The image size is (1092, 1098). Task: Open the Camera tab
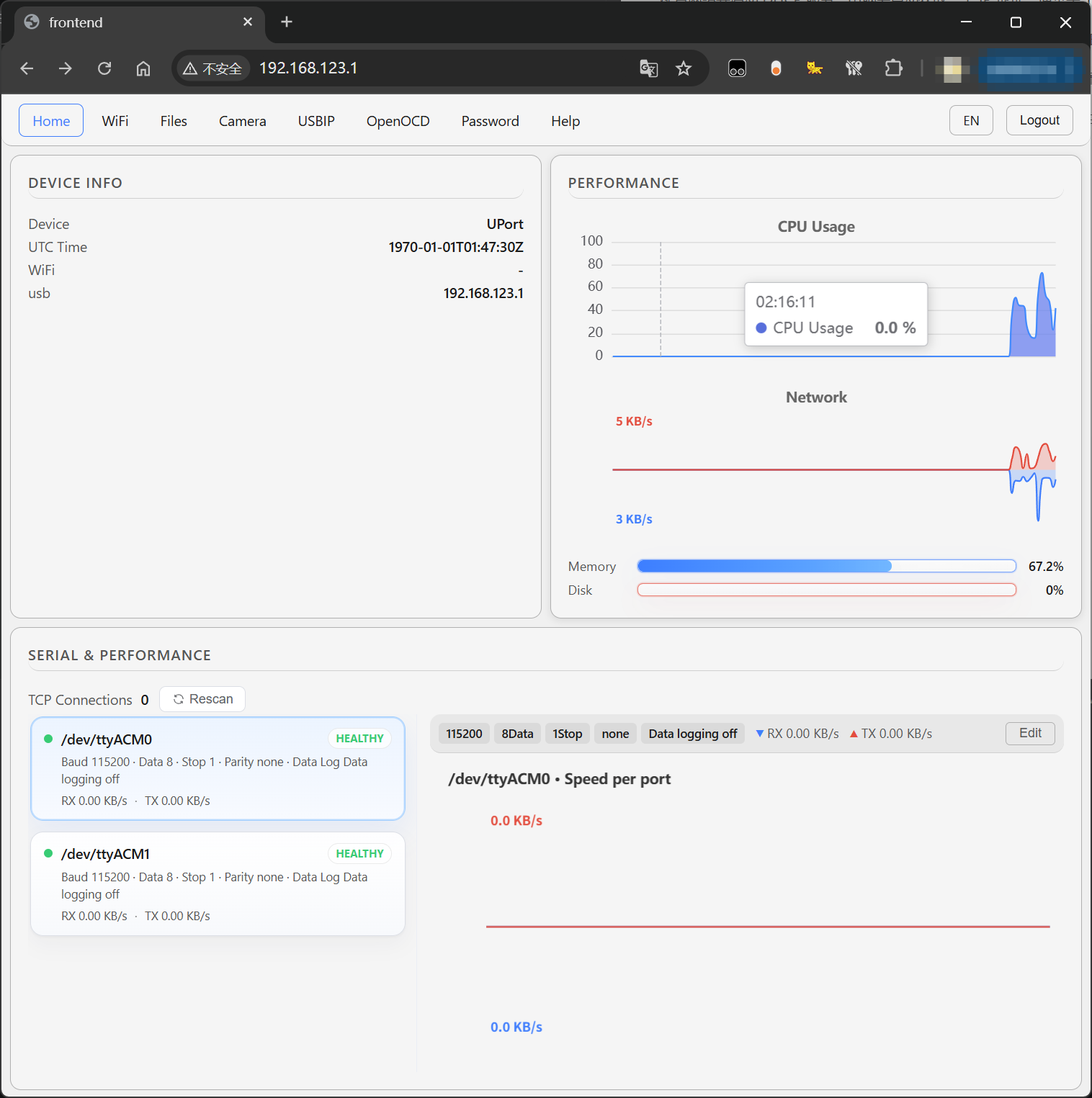click(x=243, y=121)
